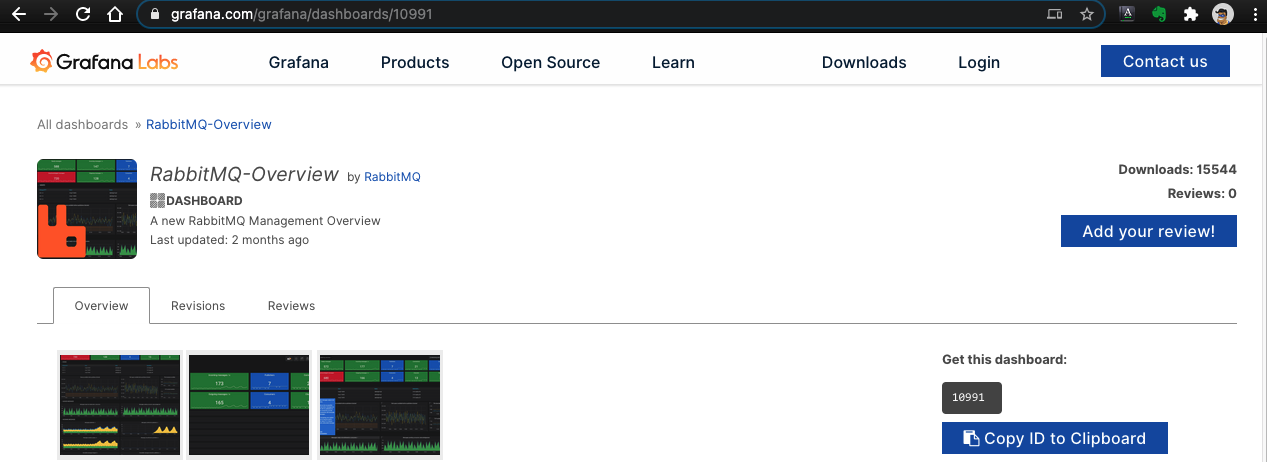Open the Products menu

[415, 62]
